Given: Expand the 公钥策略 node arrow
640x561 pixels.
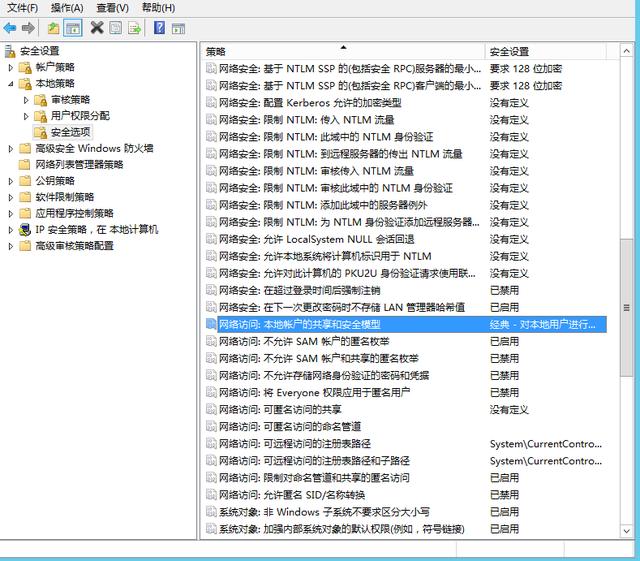Looking at the screenshot, I should click(11, 181).
